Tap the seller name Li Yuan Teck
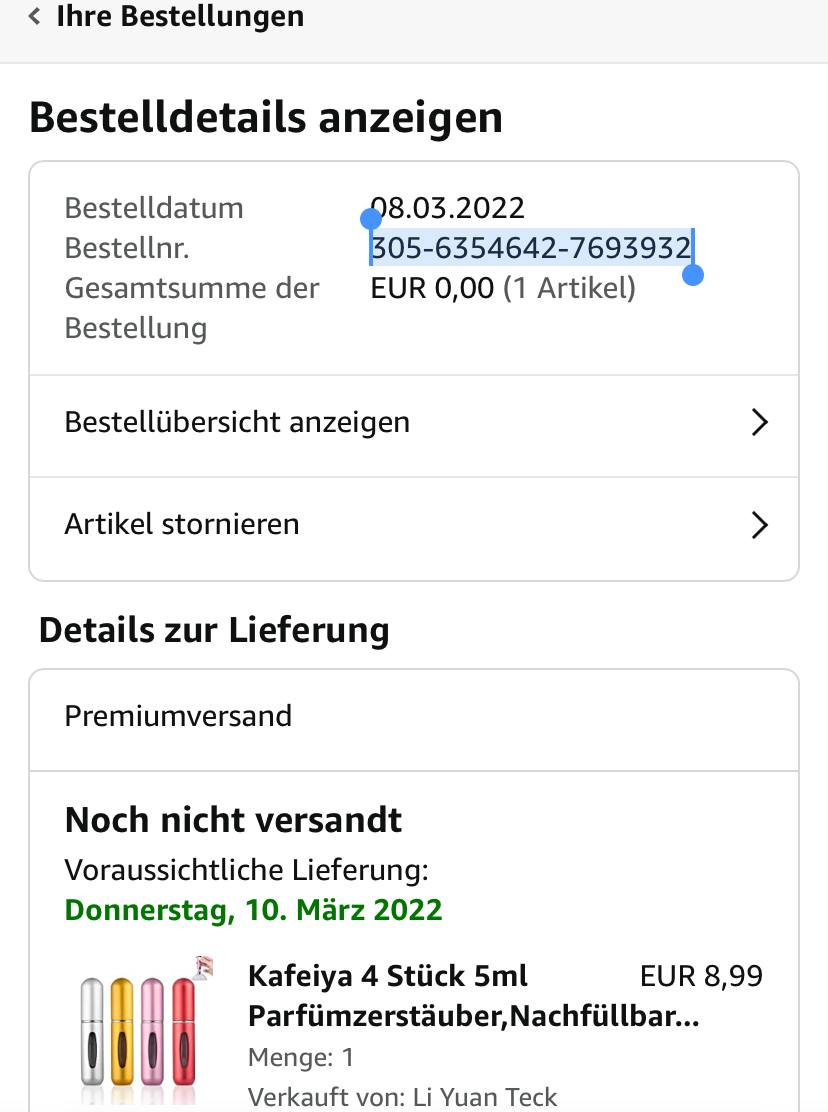The width and height of the screenshot is (828, 1112). [484, 1097]
